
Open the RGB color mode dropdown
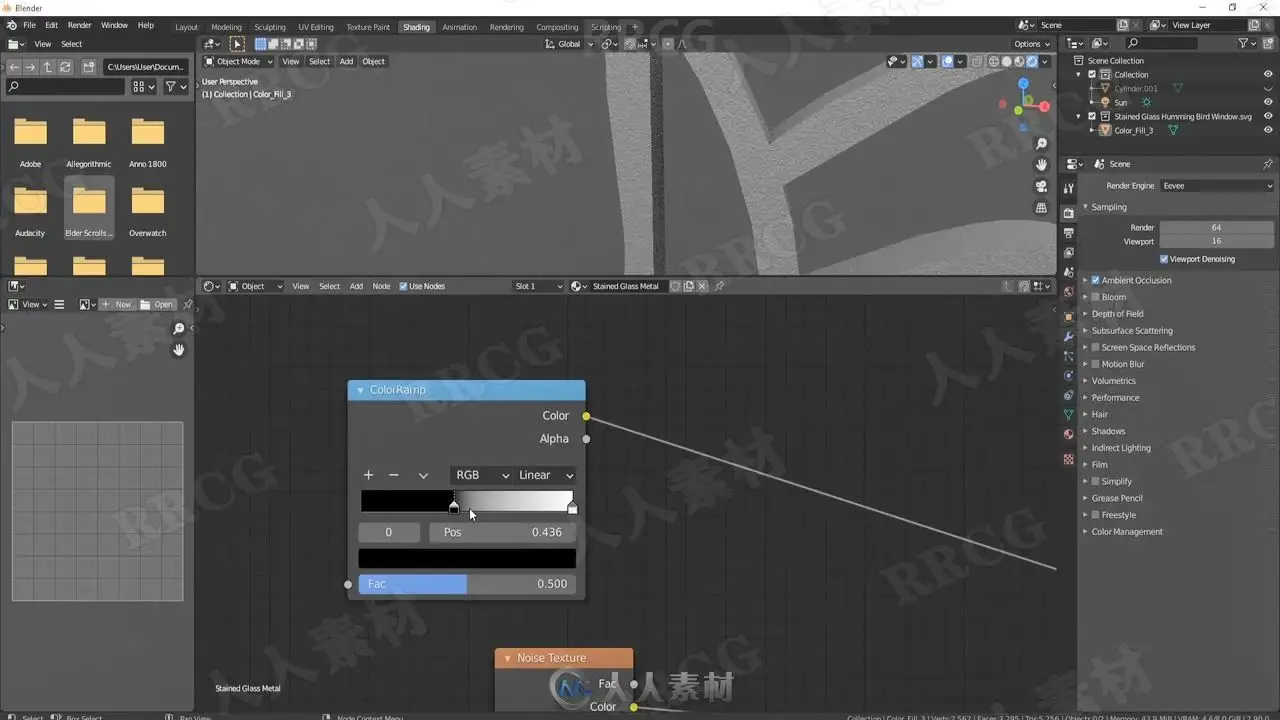tap(481, 475)
